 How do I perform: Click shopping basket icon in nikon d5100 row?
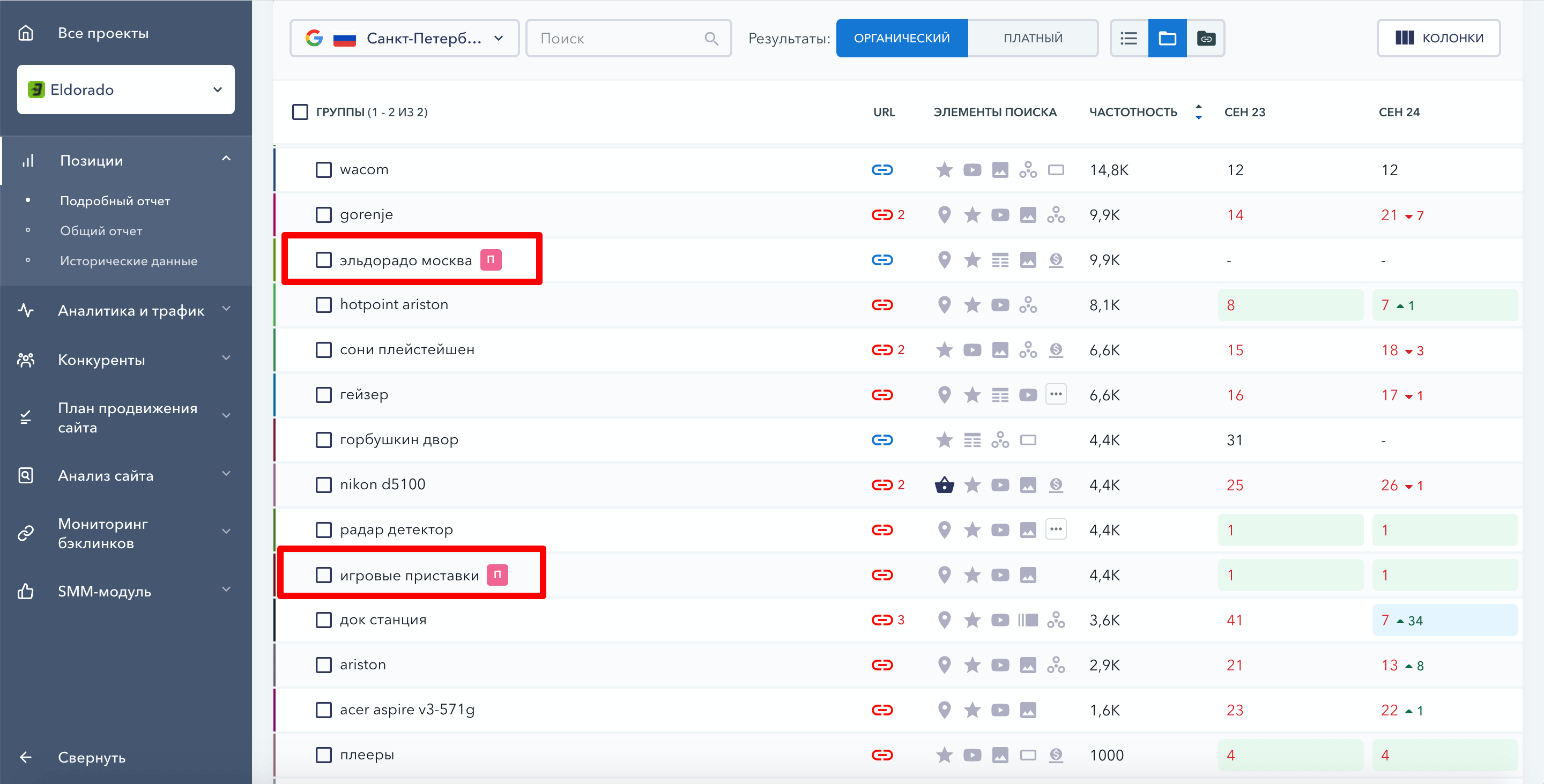tap(944, 484)
